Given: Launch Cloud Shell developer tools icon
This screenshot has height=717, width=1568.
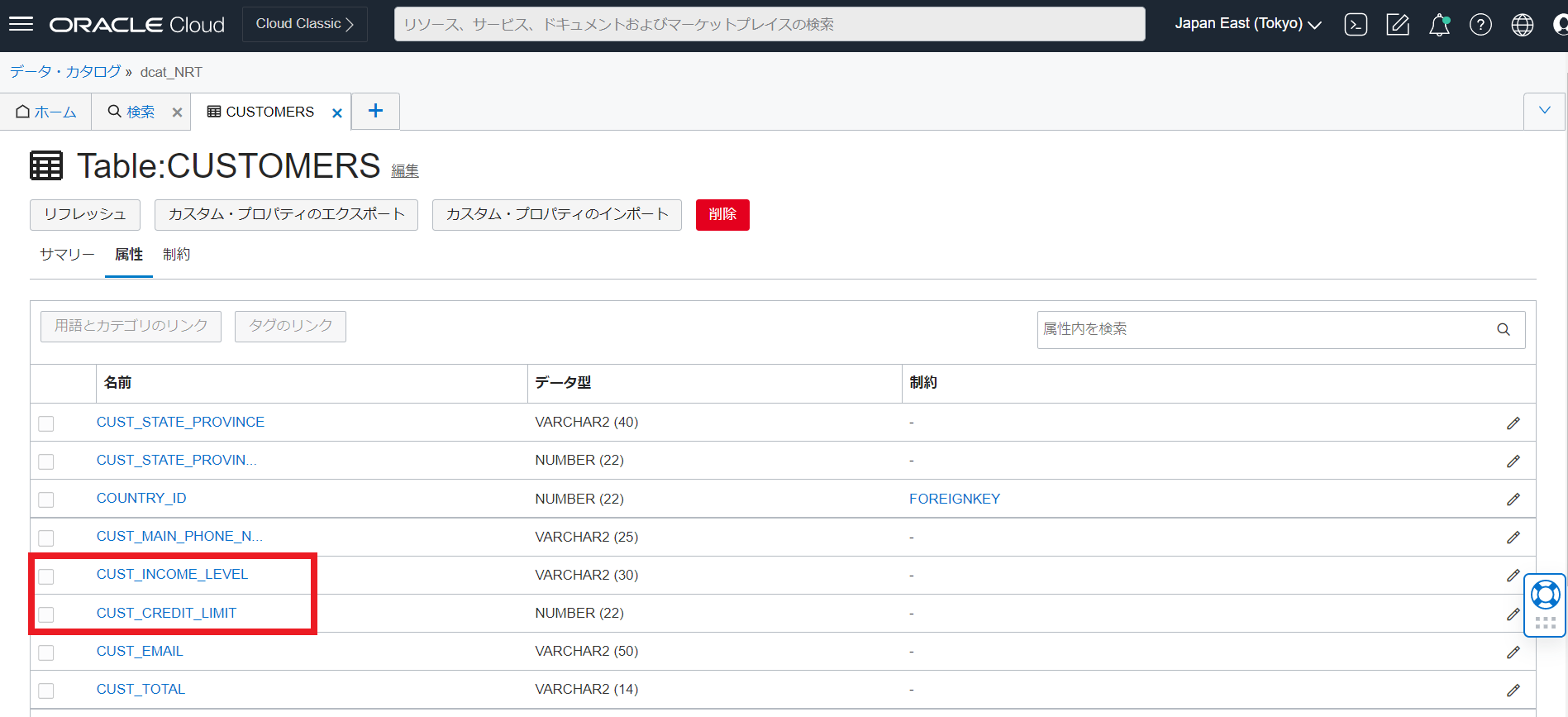Looking at the screenshot, I should [x=1356, y=25].
